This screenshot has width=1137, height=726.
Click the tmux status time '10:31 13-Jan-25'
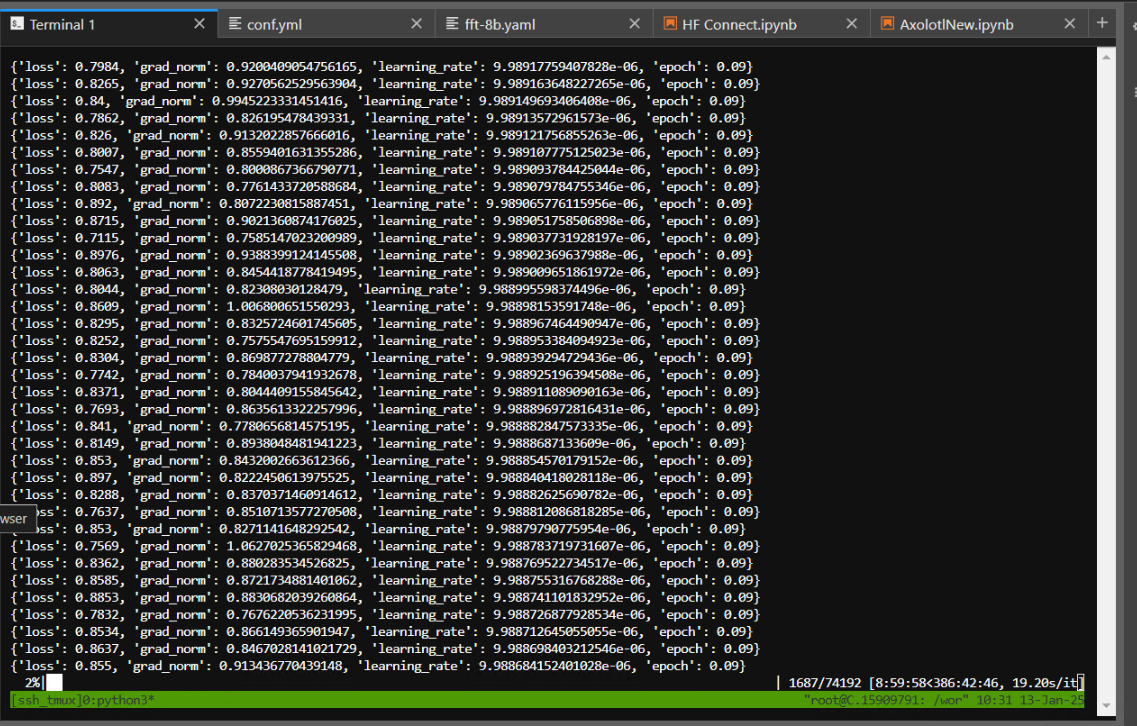point(1030,700)
